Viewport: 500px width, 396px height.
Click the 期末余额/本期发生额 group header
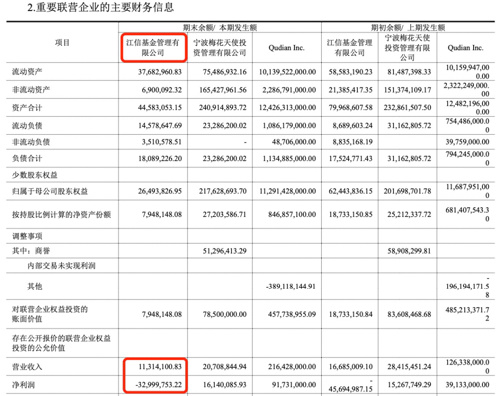tap(220, 28)
